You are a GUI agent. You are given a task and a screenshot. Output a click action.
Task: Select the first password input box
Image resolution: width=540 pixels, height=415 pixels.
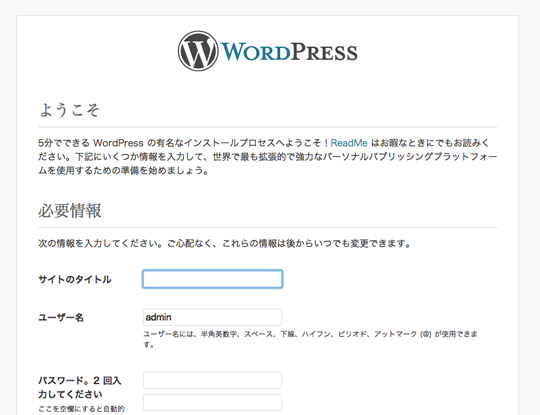coord(212,380)
